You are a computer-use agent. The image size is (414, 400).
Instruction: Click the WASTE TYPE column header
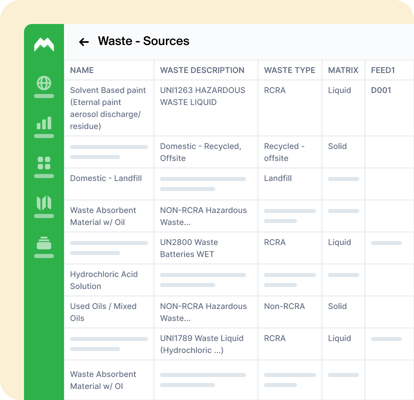pos(289,70)
